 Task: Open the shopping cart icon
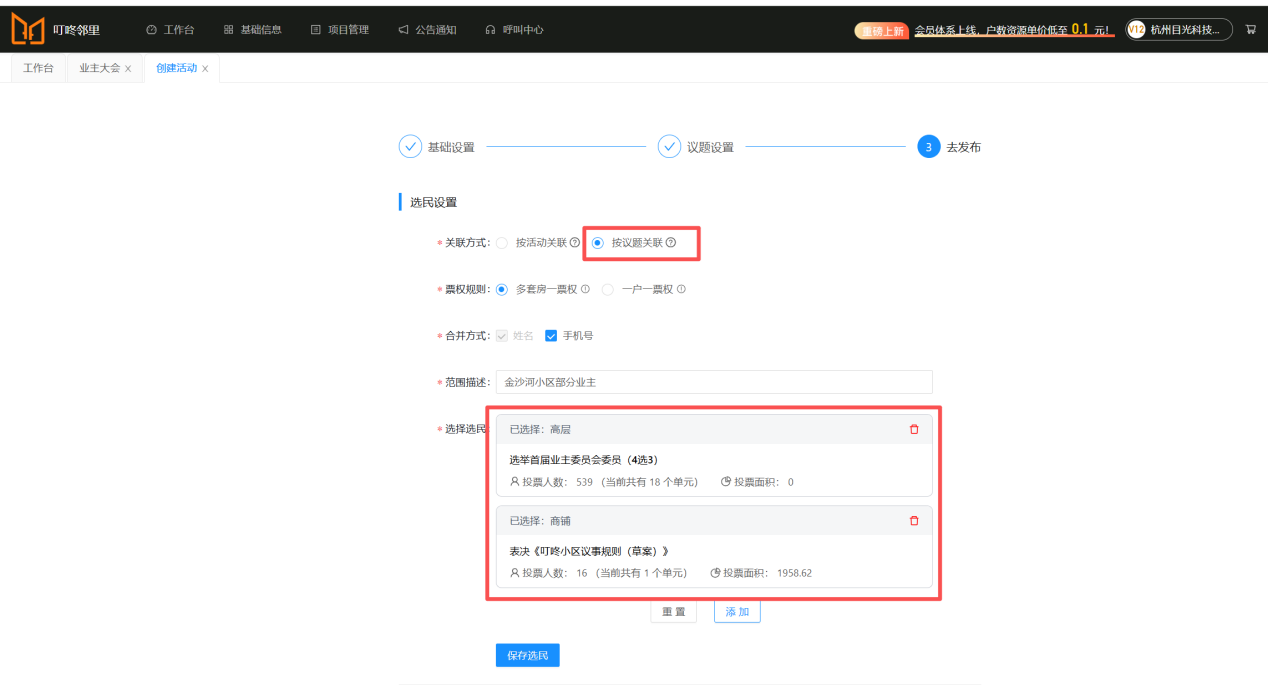click(1250, 30)
